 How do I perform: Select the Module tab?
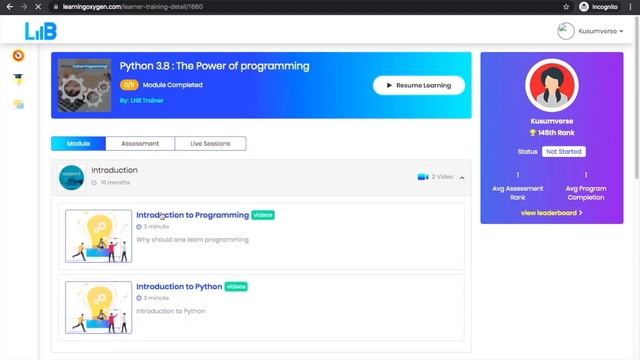[x=78, y=144]
